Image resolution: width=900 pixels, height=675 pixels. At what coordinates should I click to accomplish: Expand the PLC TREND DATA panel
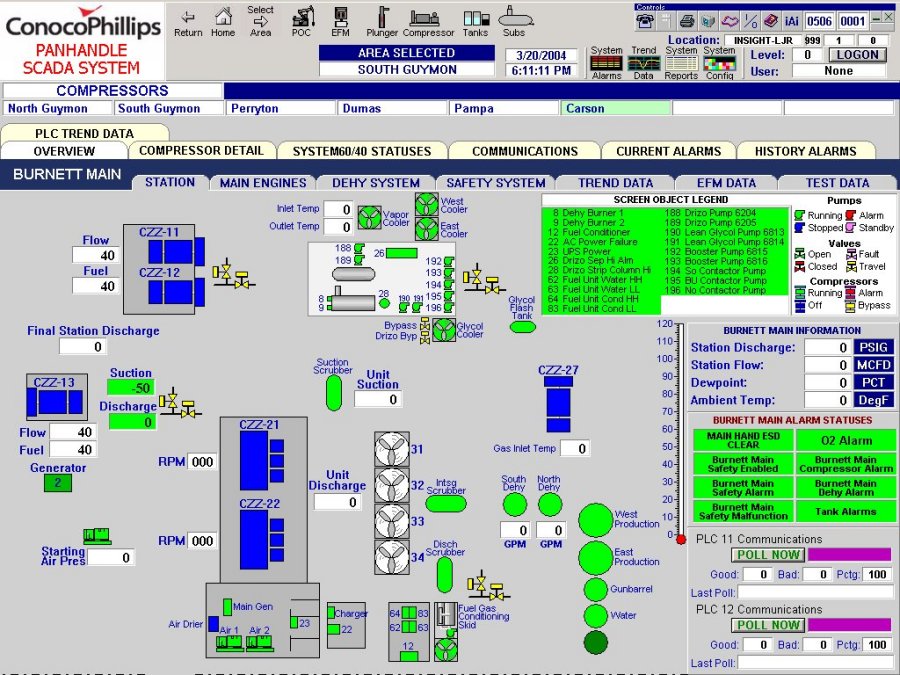pos(83,132)
